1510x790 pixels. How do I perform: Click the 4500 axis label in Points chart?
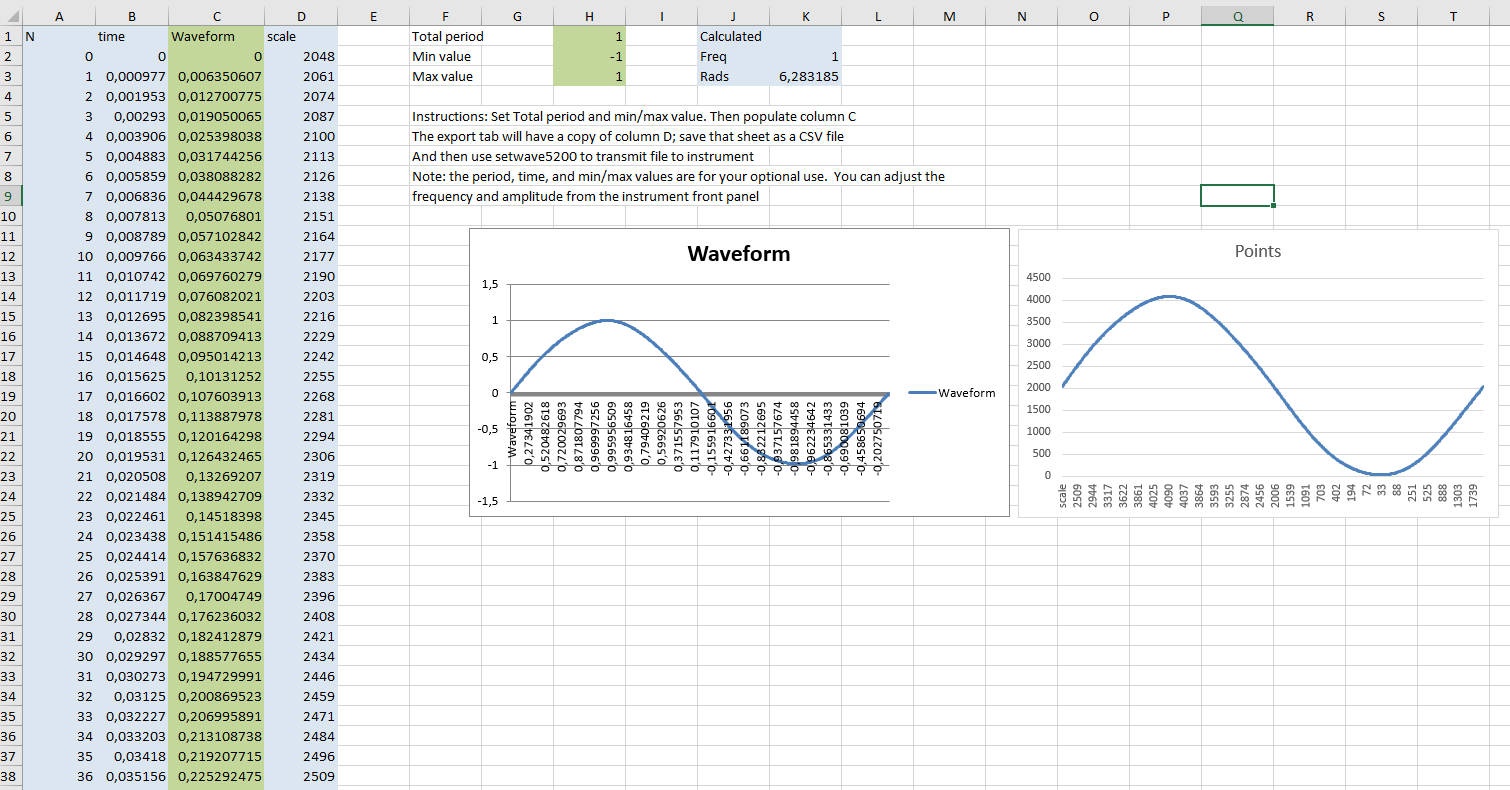(x=1041, y=277)
